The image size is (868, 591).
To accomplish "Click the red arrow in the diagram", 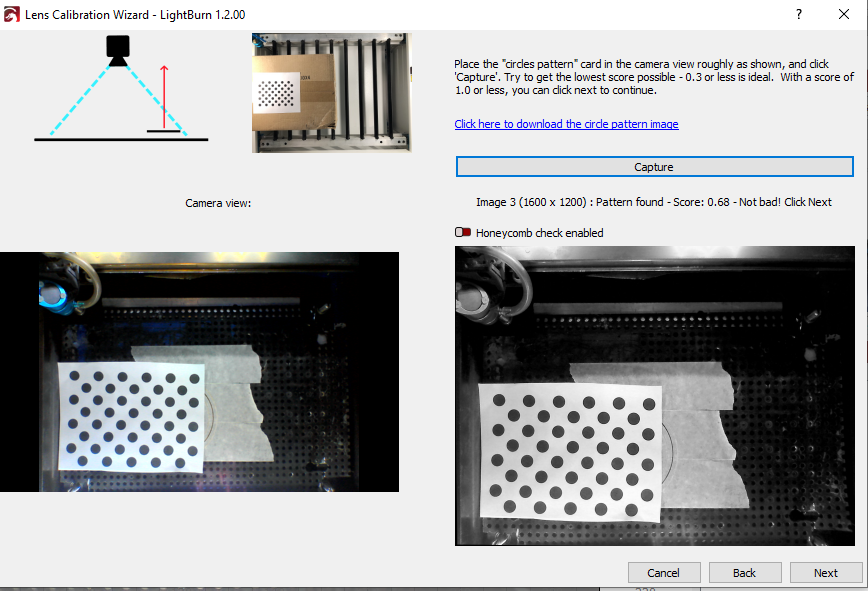I will pyautogui.click(x=164, y=97).
